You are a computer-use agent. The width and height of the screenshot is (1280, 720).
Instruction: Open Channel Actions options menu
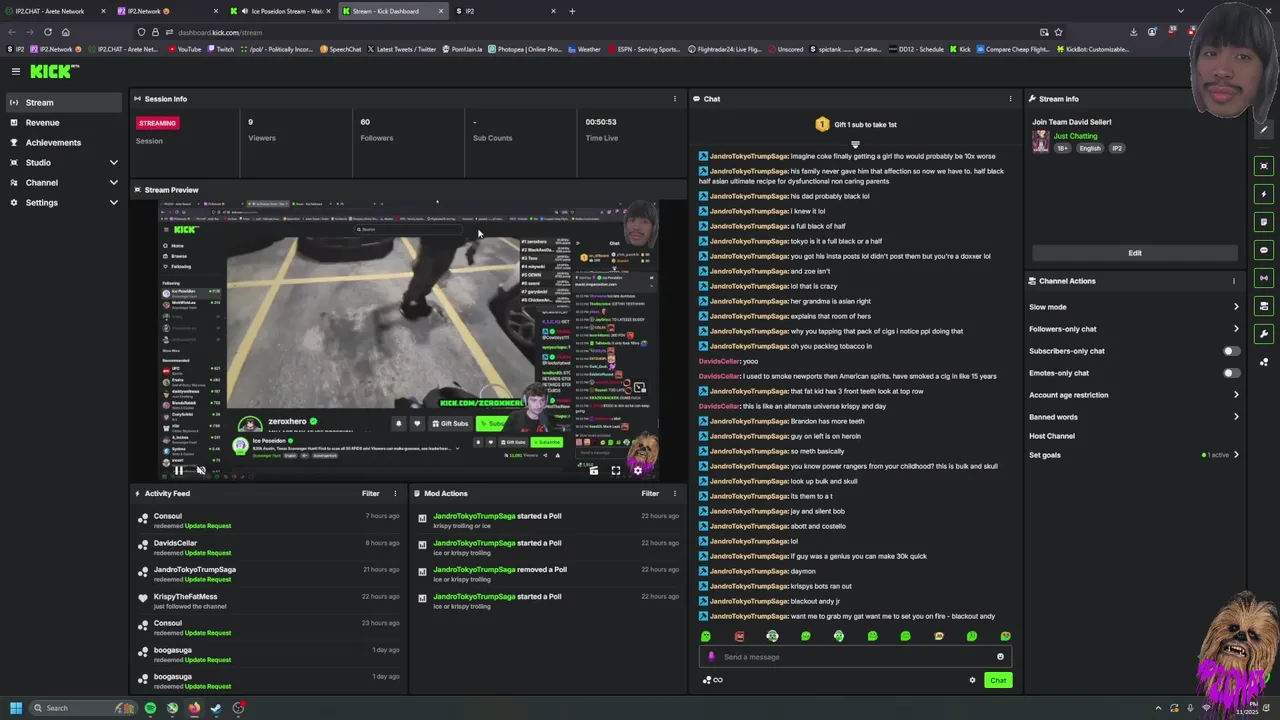[x=1234, y=281]
